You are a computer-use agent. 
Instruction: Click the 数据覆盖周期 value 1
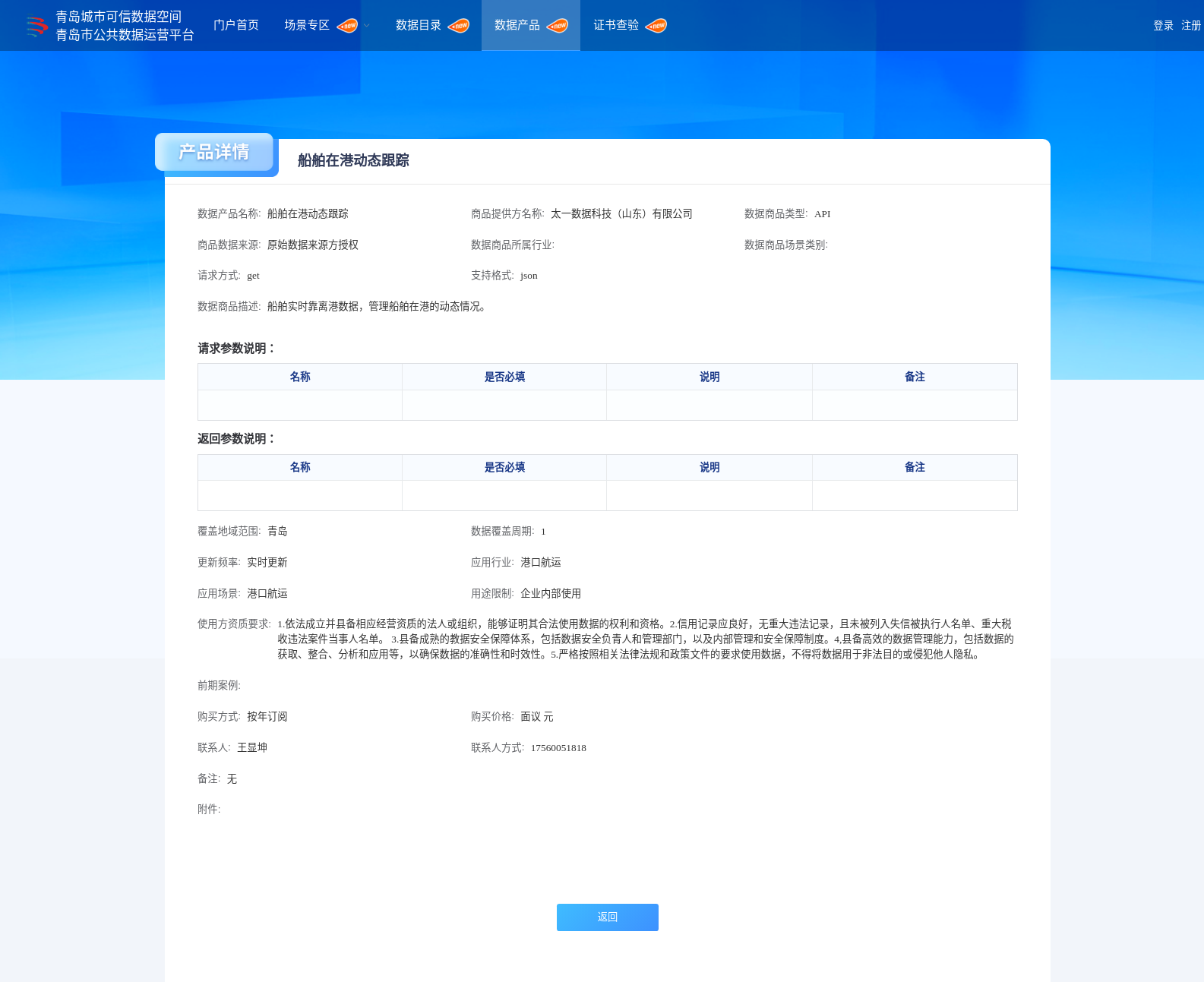point(543,532)
